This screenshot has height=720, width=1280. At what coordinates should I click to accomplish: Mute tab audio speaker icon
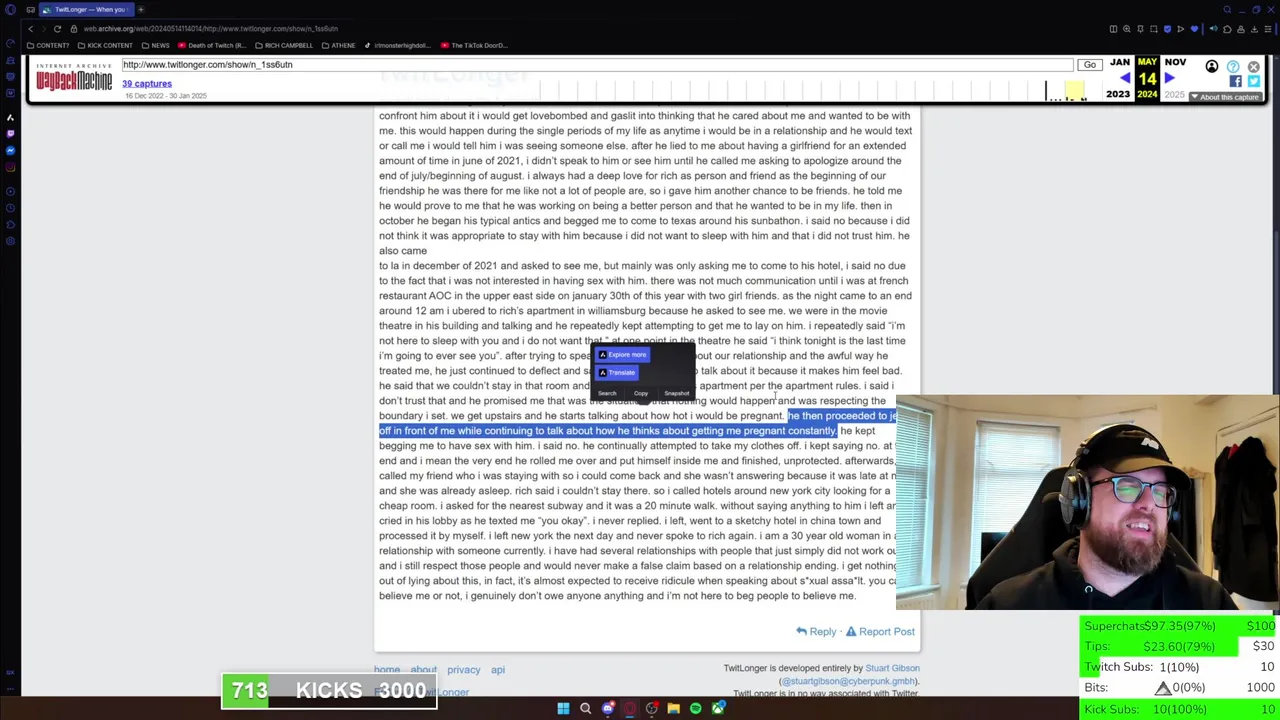1214,29
